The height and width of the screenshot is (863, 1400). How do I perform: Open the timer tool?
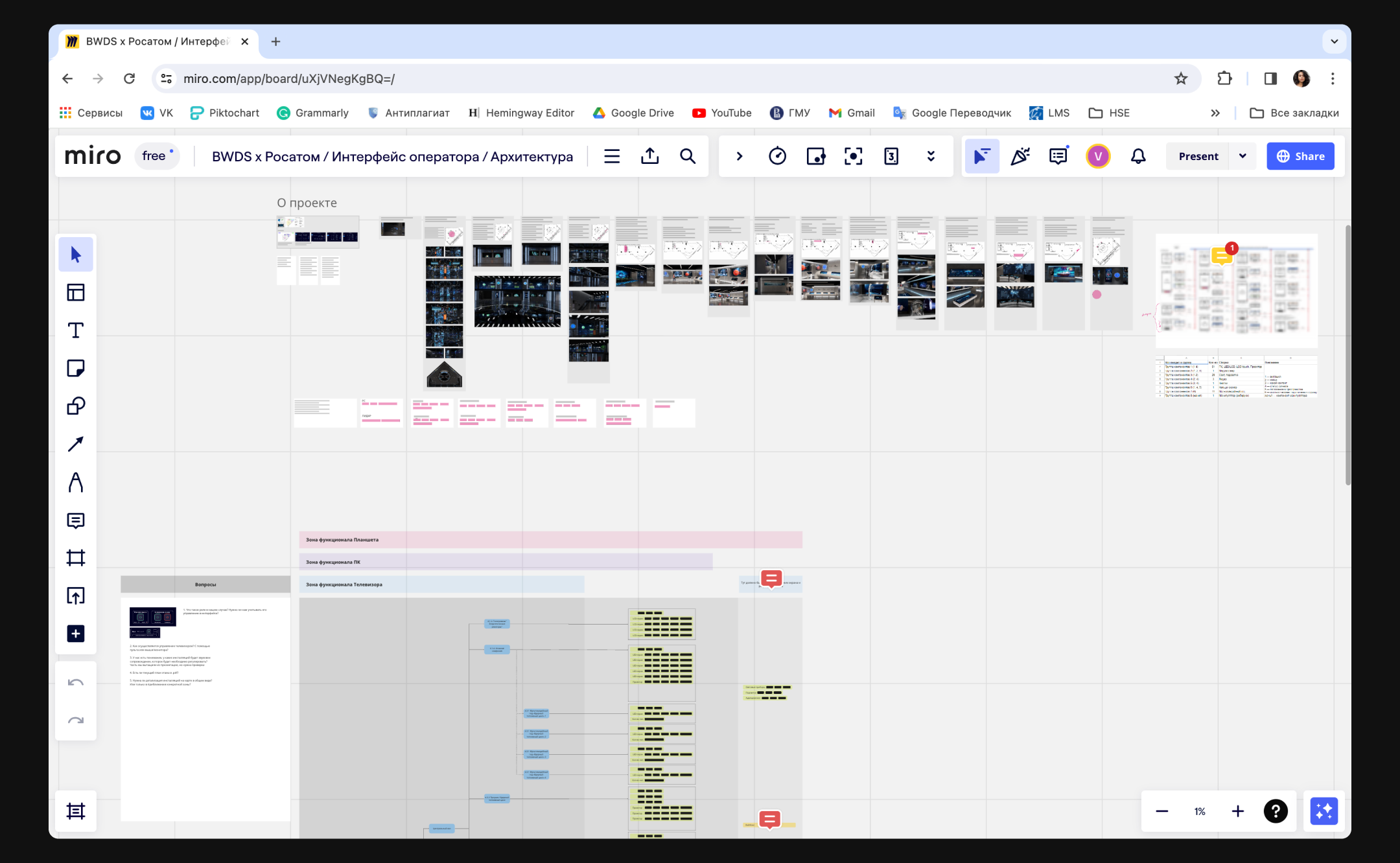point(777,156)
